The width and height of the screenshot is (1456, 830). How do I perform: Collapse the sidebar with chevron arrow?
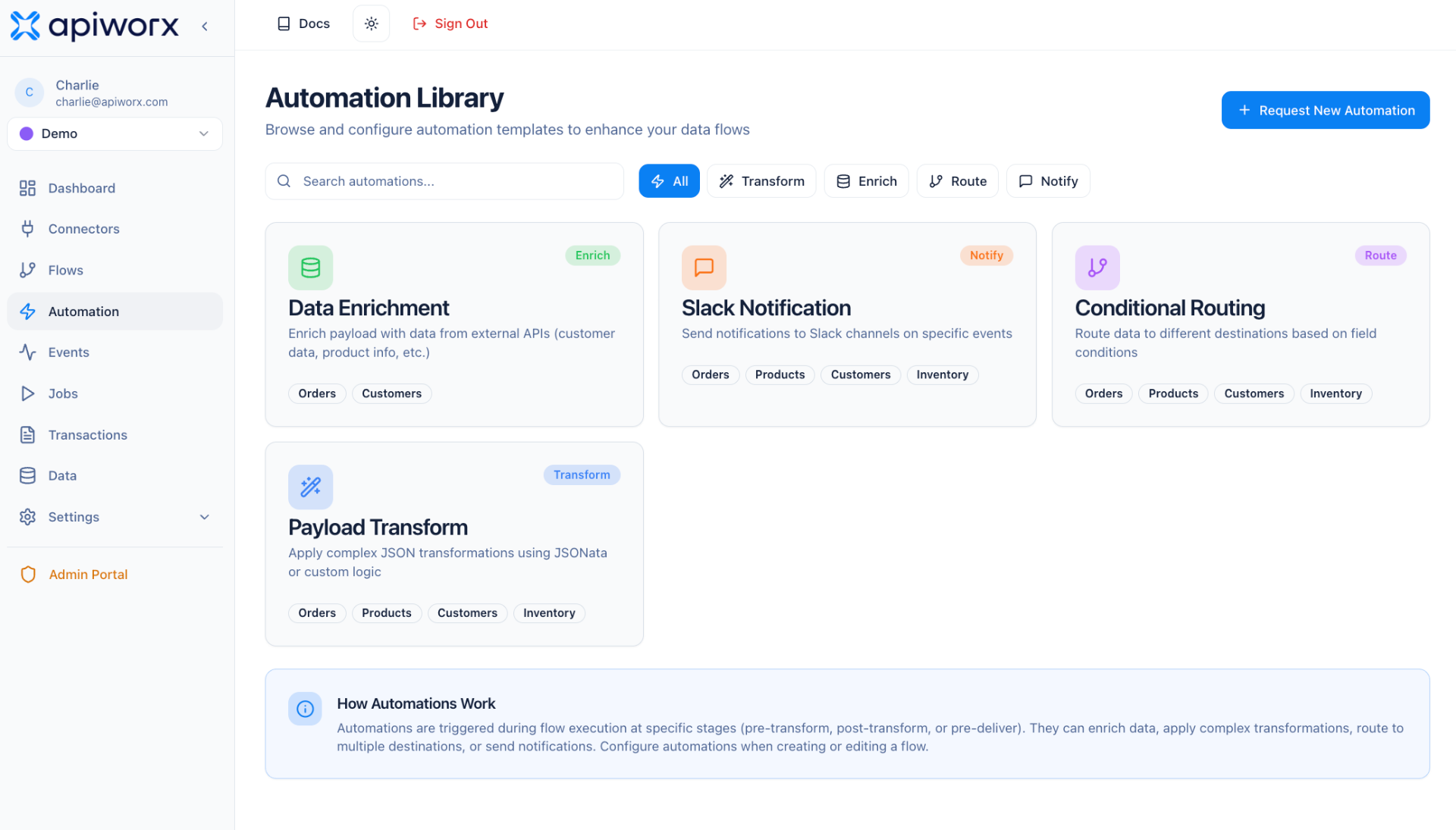tap(204, 25)
